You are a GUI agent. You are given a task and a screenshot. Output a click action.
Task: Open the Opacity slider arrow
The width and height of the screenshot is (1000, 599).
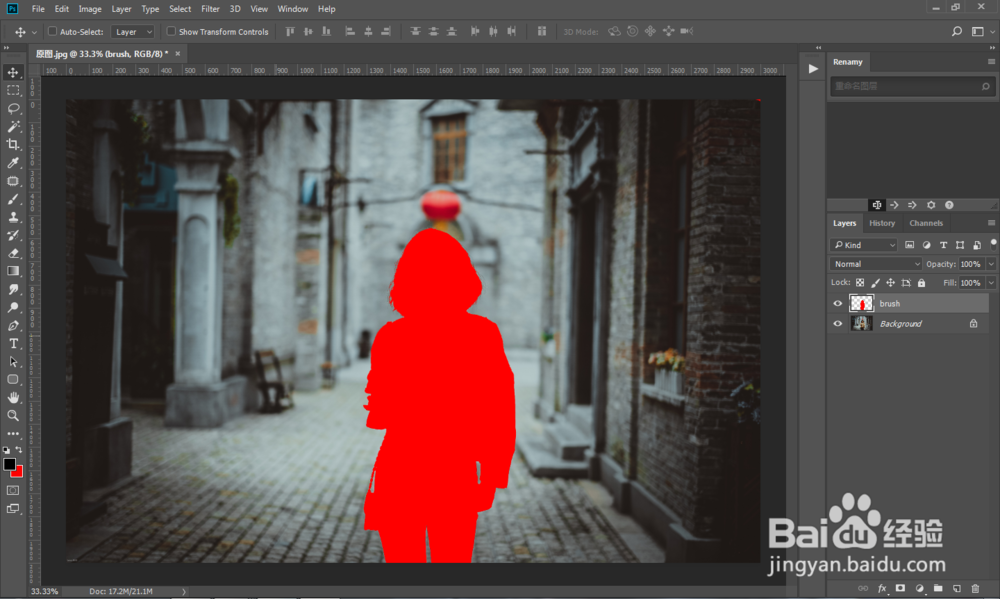coord(991,264)
